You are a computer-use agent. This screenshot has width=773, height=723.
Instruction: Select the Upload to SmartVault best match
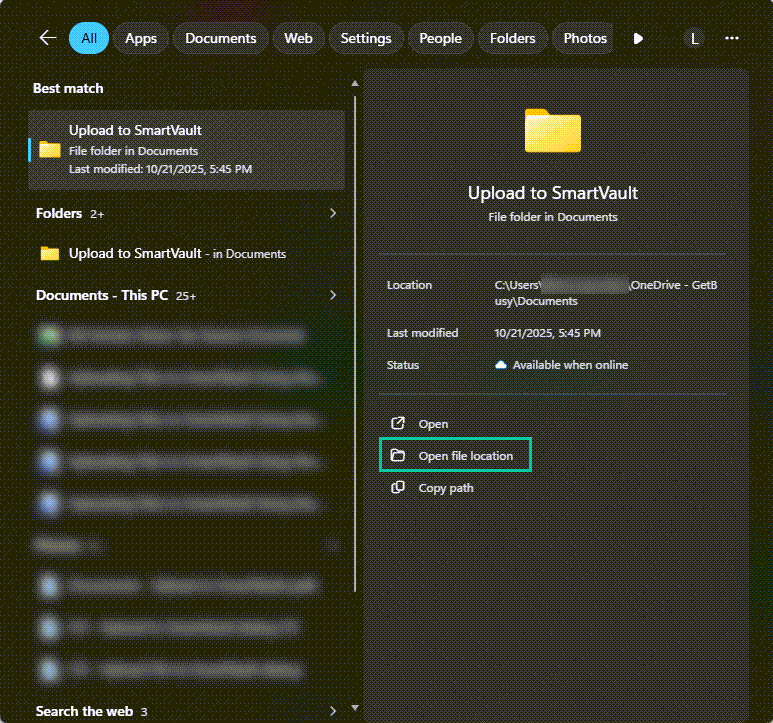click(x=186, y=150)
